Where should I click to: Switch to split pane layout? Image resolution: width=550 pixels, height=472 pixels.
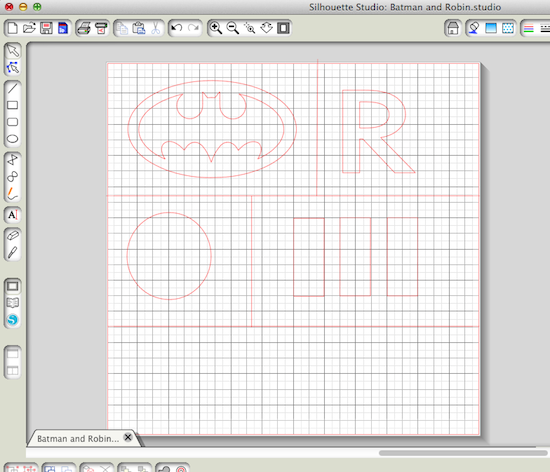click(13, 371)
